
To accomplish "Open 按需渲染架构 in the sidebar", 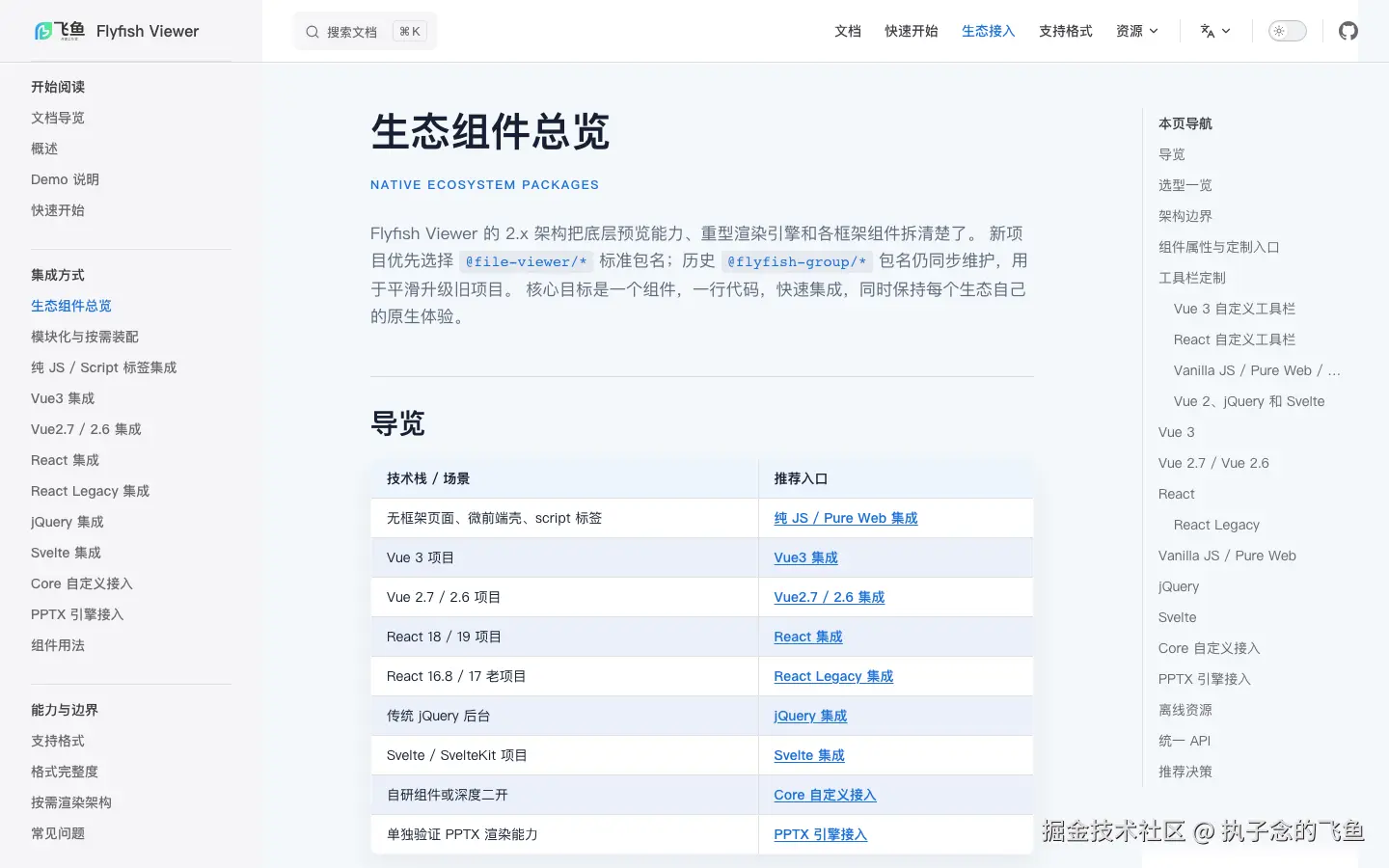I will tap(71, 802).
